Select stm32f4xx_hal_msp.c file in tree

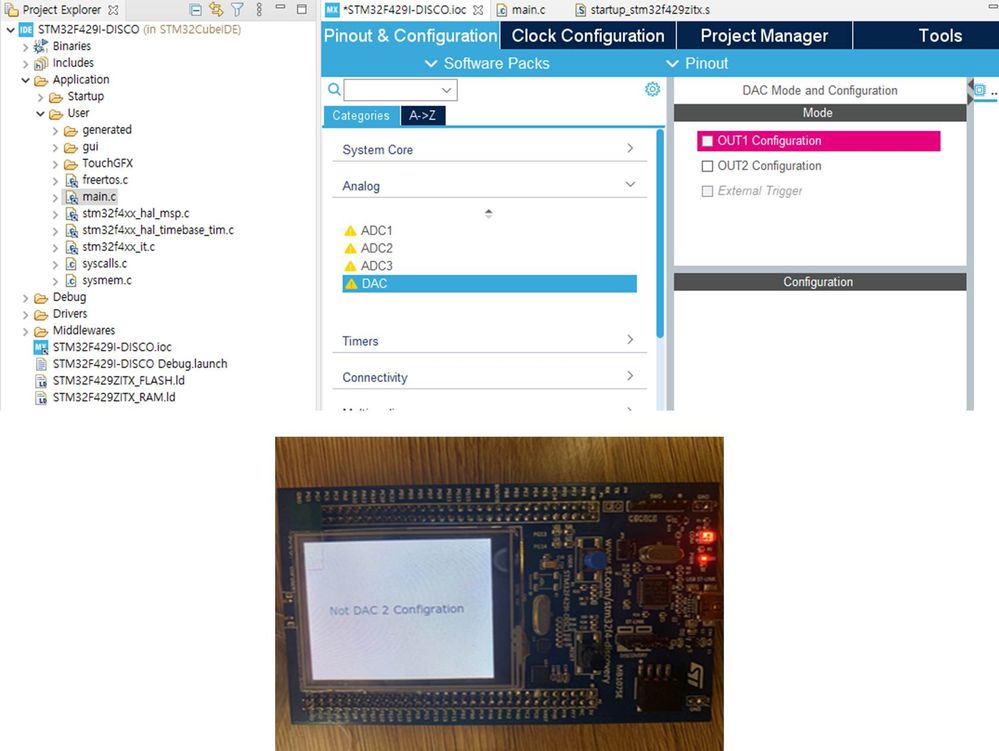[136, 213]
